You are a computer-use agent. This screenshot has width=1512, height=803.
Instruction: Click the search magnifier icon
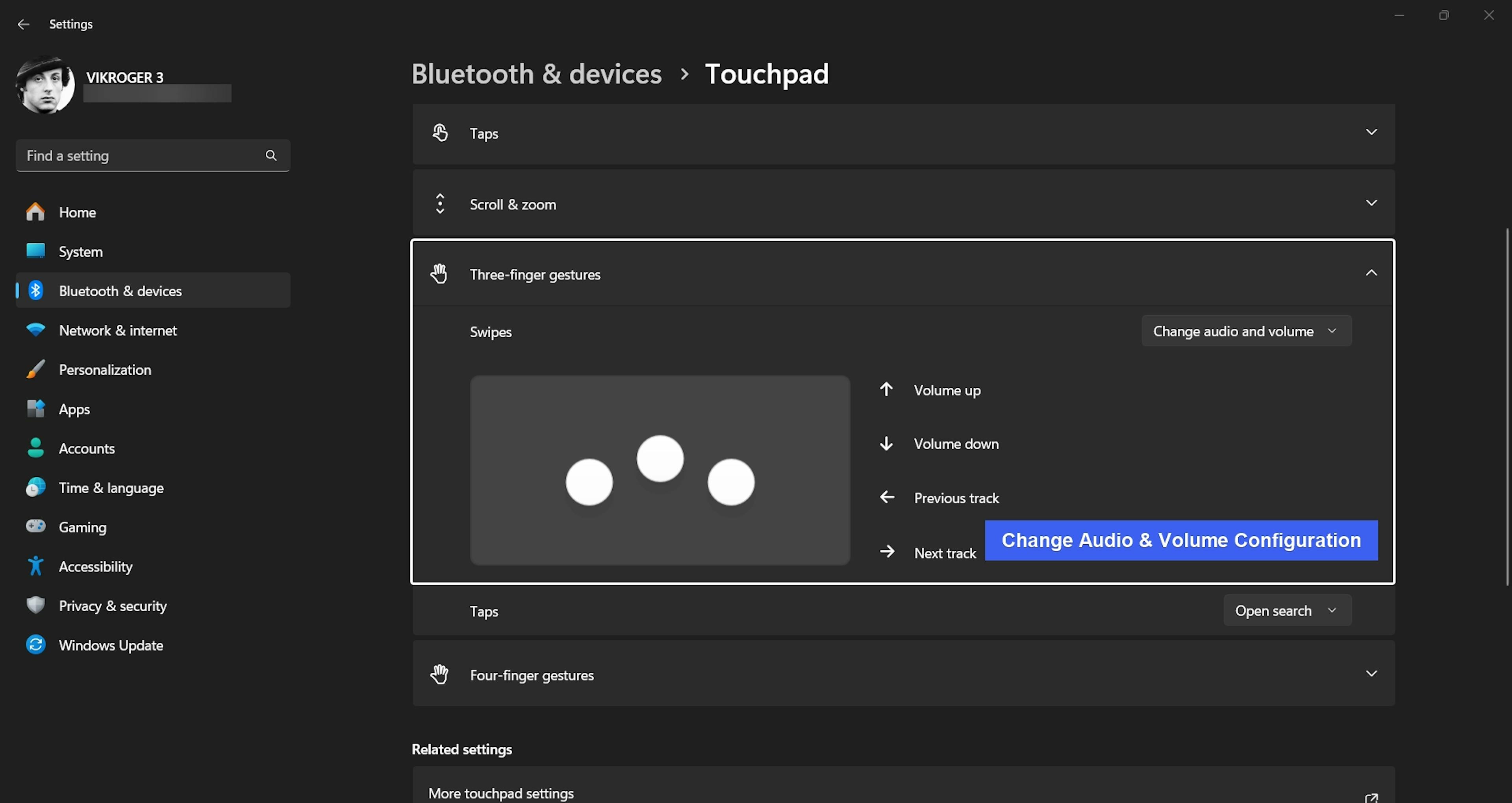coord(271,155)
